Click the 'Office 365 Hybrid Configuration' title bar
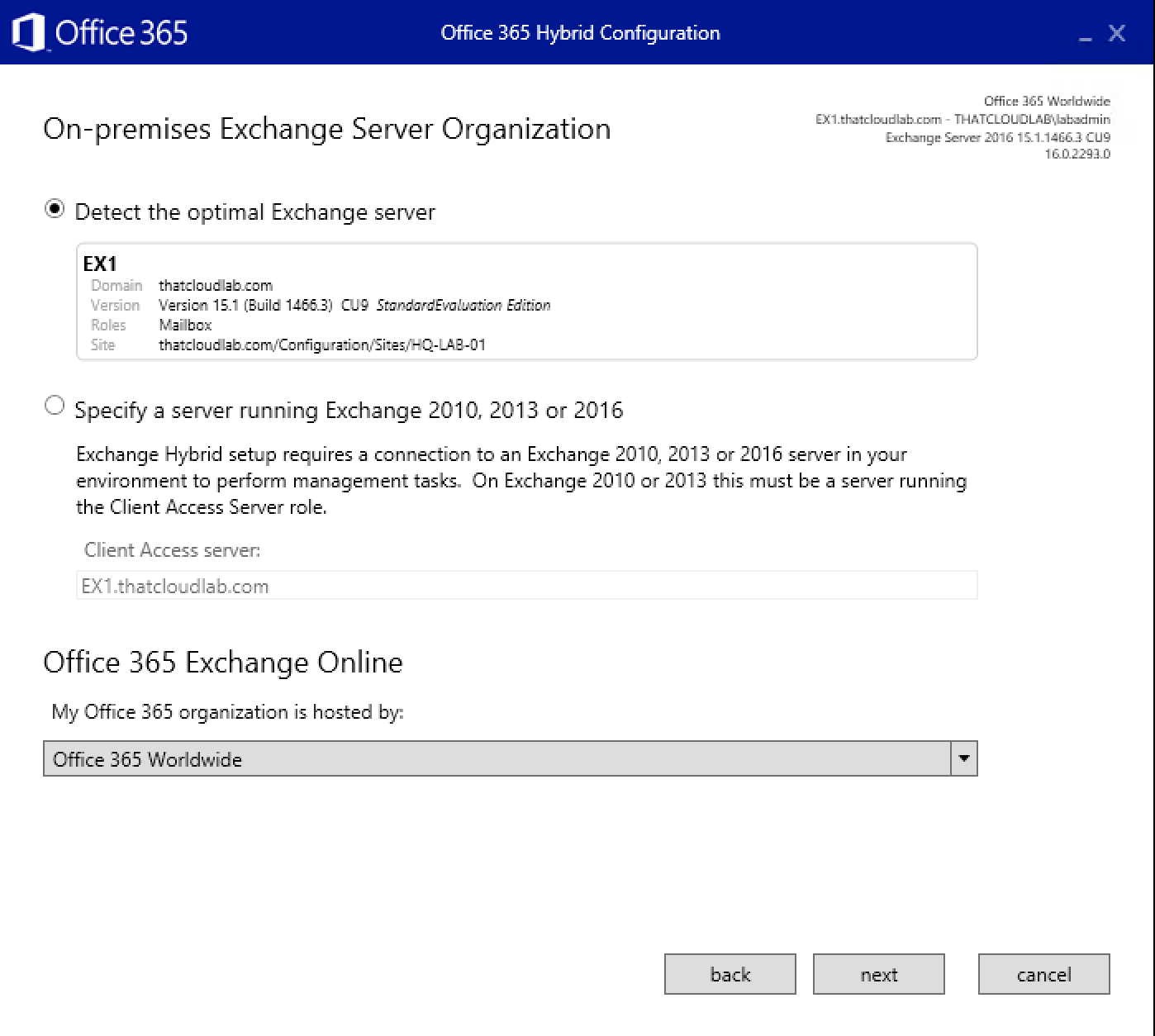 580,33
